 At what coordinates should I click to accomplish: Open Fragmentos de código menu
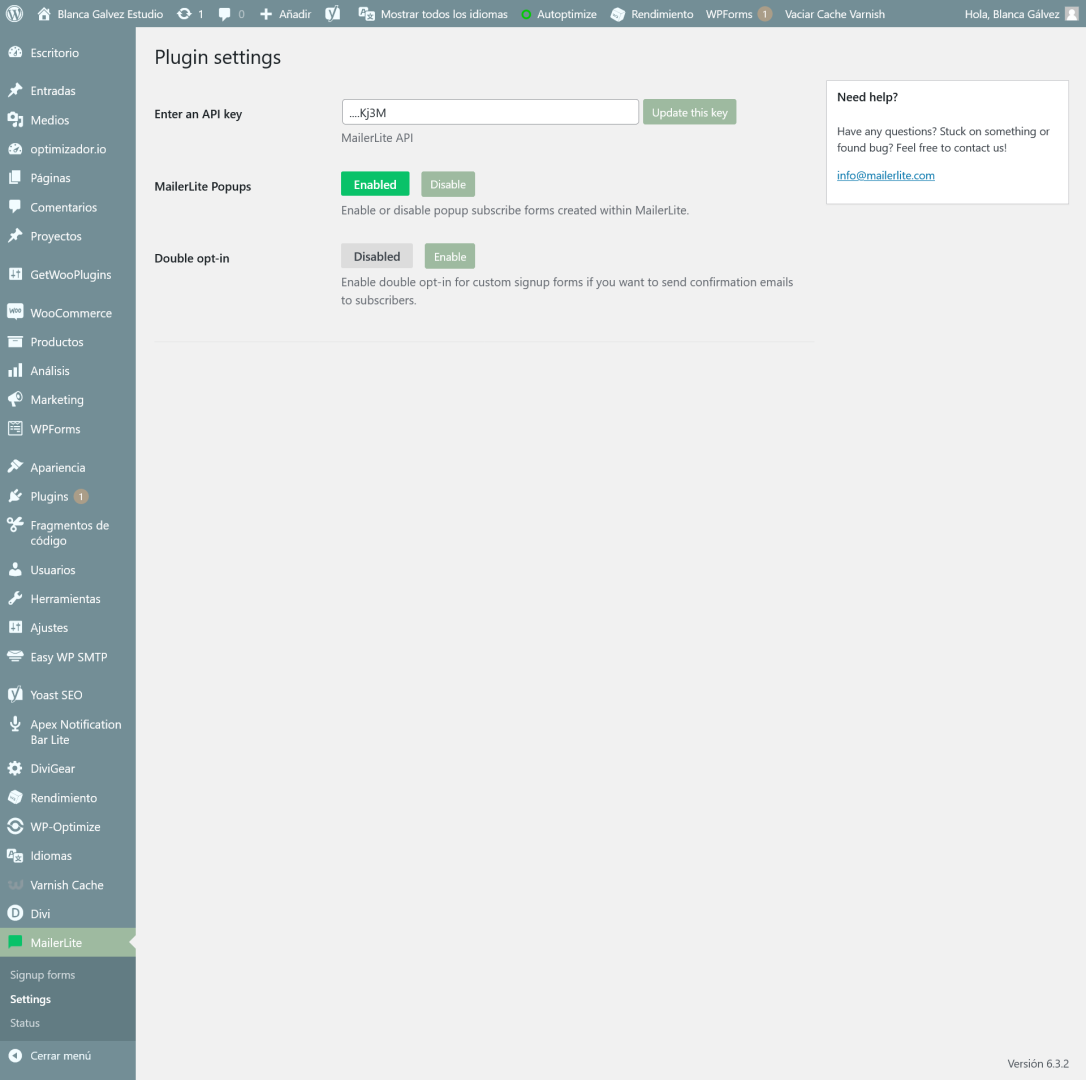click(68, 533)
